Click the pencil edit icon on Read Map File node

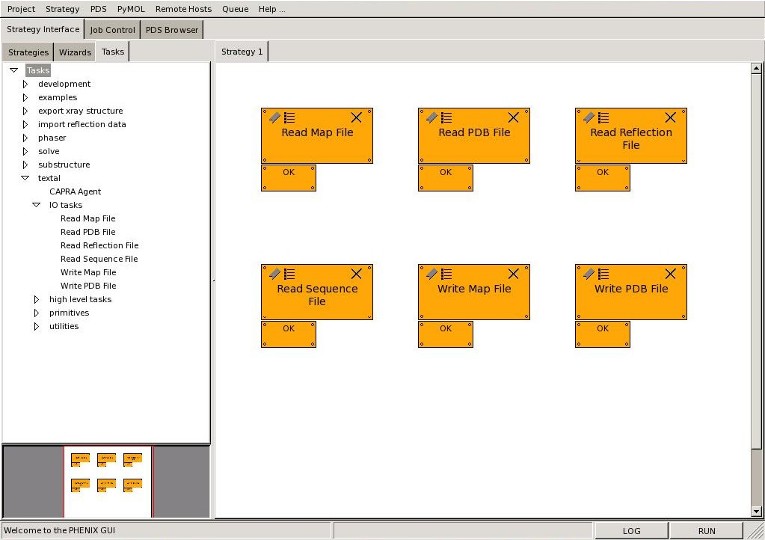272,117
